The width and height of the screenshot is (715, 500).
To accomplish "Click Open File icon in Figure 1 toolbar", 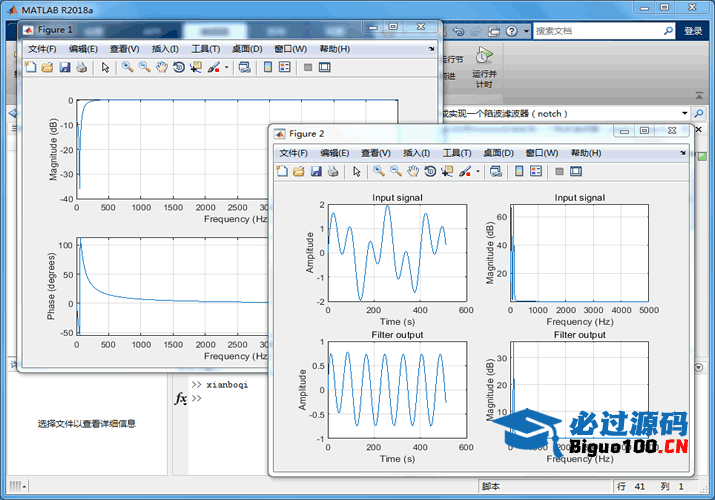I will coord(47,67).
